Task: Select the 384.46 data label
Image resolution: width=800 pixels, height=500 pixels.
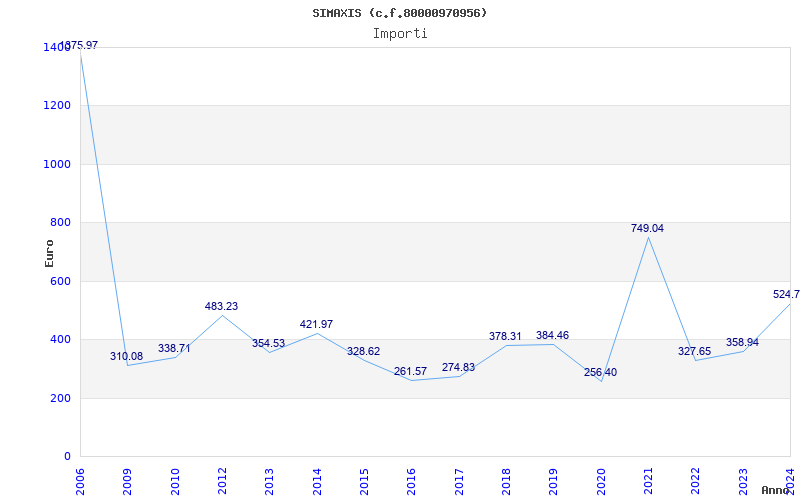Action: [x=552, y=335]
